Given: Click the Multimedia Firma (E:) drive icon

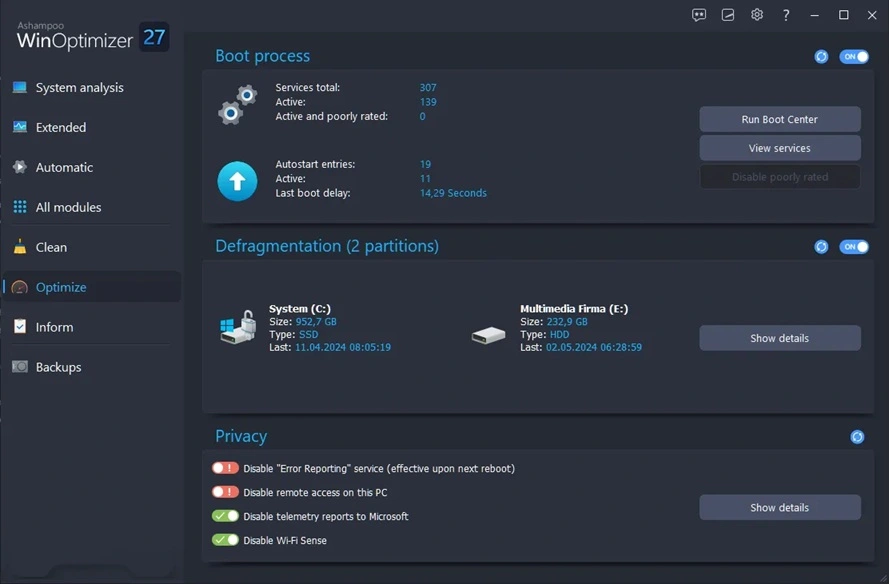Looking at the screenshot, I should coord(488,335).
